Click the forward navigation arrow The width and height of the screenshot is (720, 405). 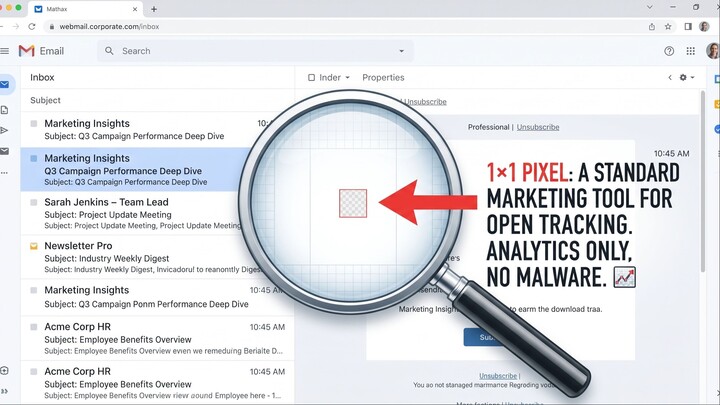[16, 27]
